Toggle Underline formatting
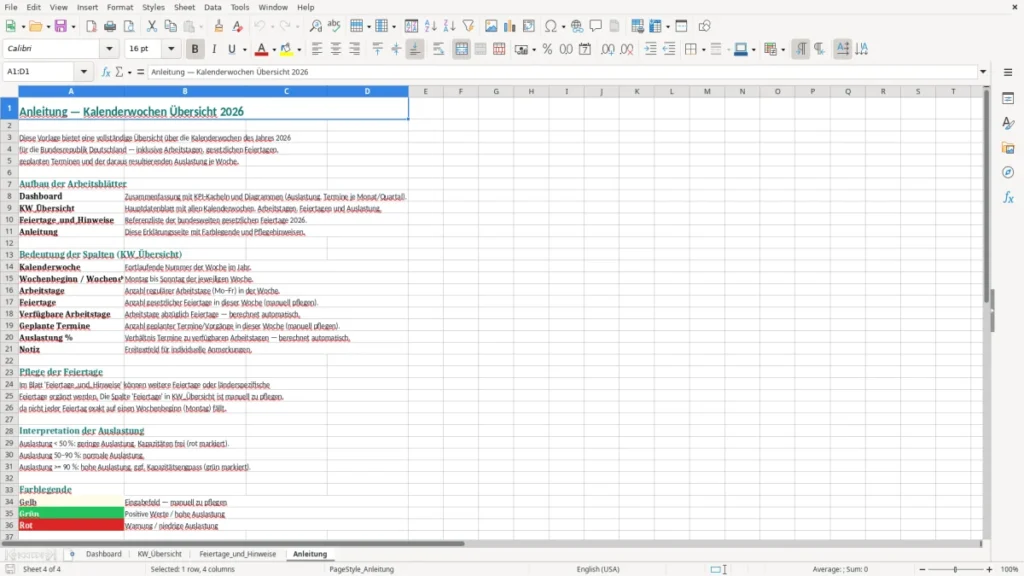The image size is (1024, 576). pos(232,49)
